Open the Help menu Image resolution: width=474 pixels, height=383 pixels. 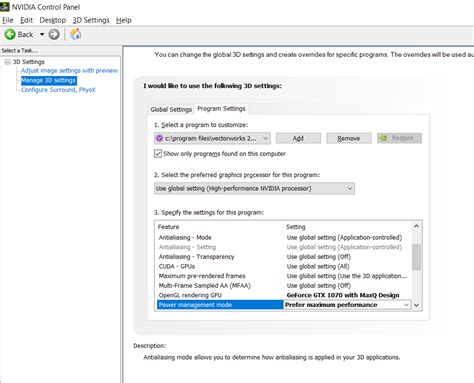pos(124,20)
